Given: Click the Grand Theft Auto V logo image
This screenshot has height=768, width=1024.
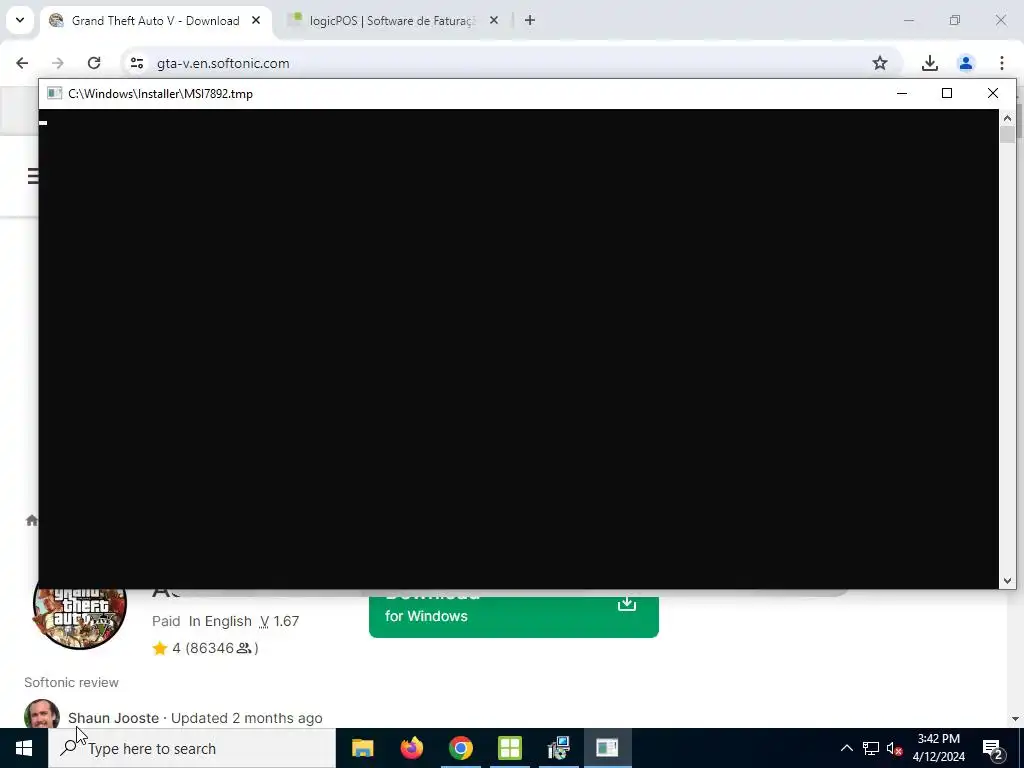Looking at the screenshot, I should (80, 618).
